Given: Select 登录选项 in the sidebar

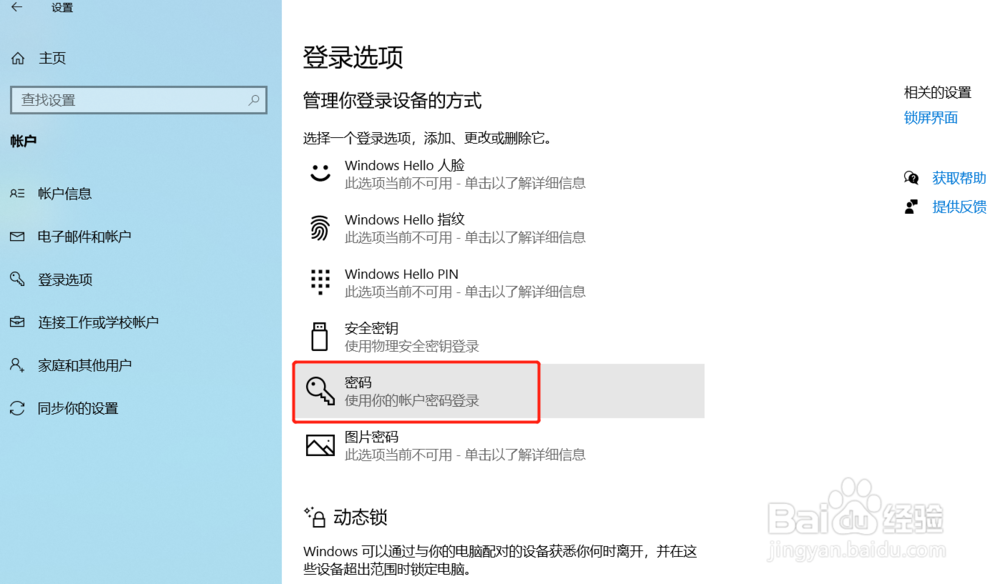Looking at the screenshot, I should tap(65, 279).
